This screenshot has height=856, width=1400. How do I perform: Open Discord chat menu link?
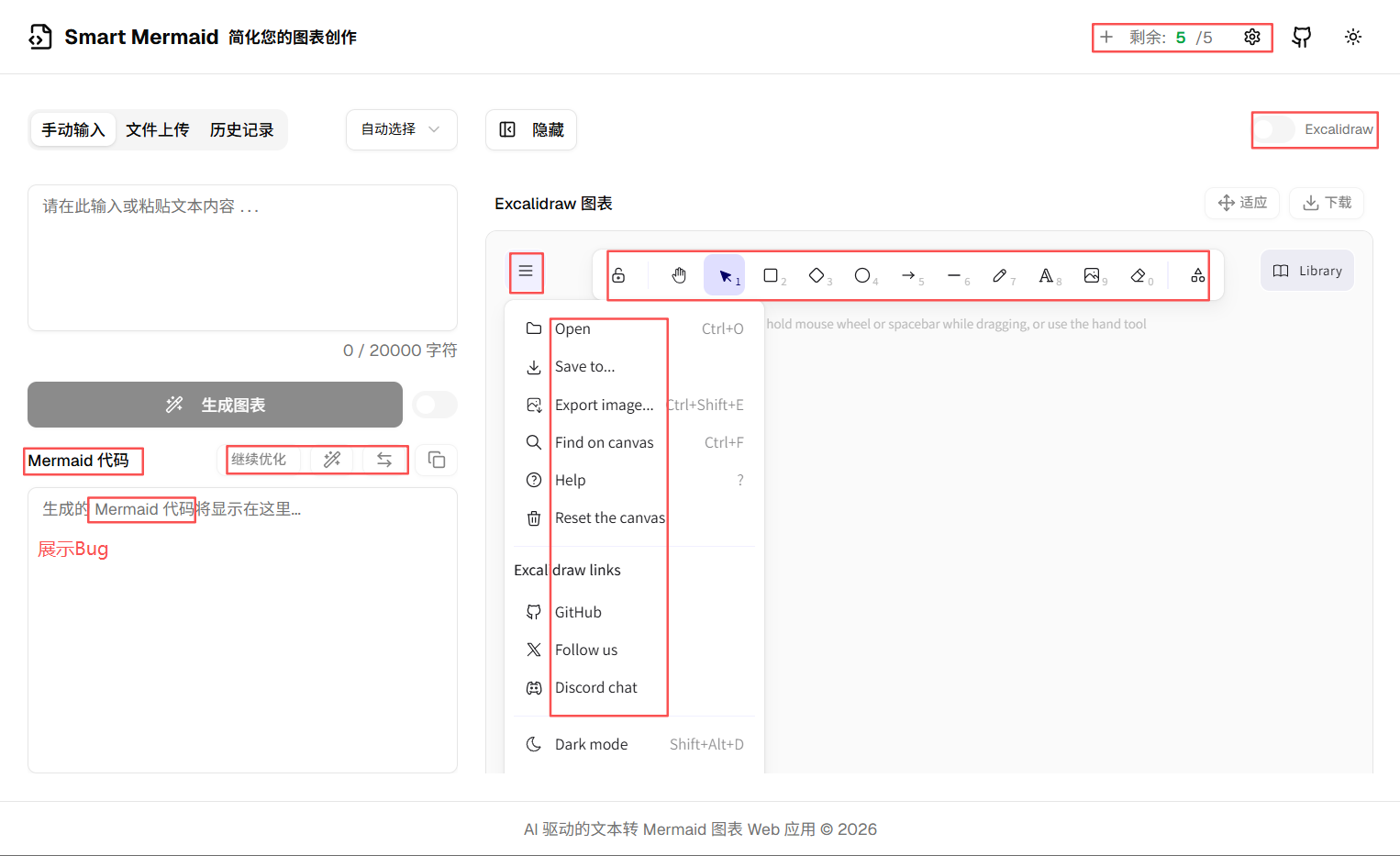pyautogui.click(x=634, y=687)
